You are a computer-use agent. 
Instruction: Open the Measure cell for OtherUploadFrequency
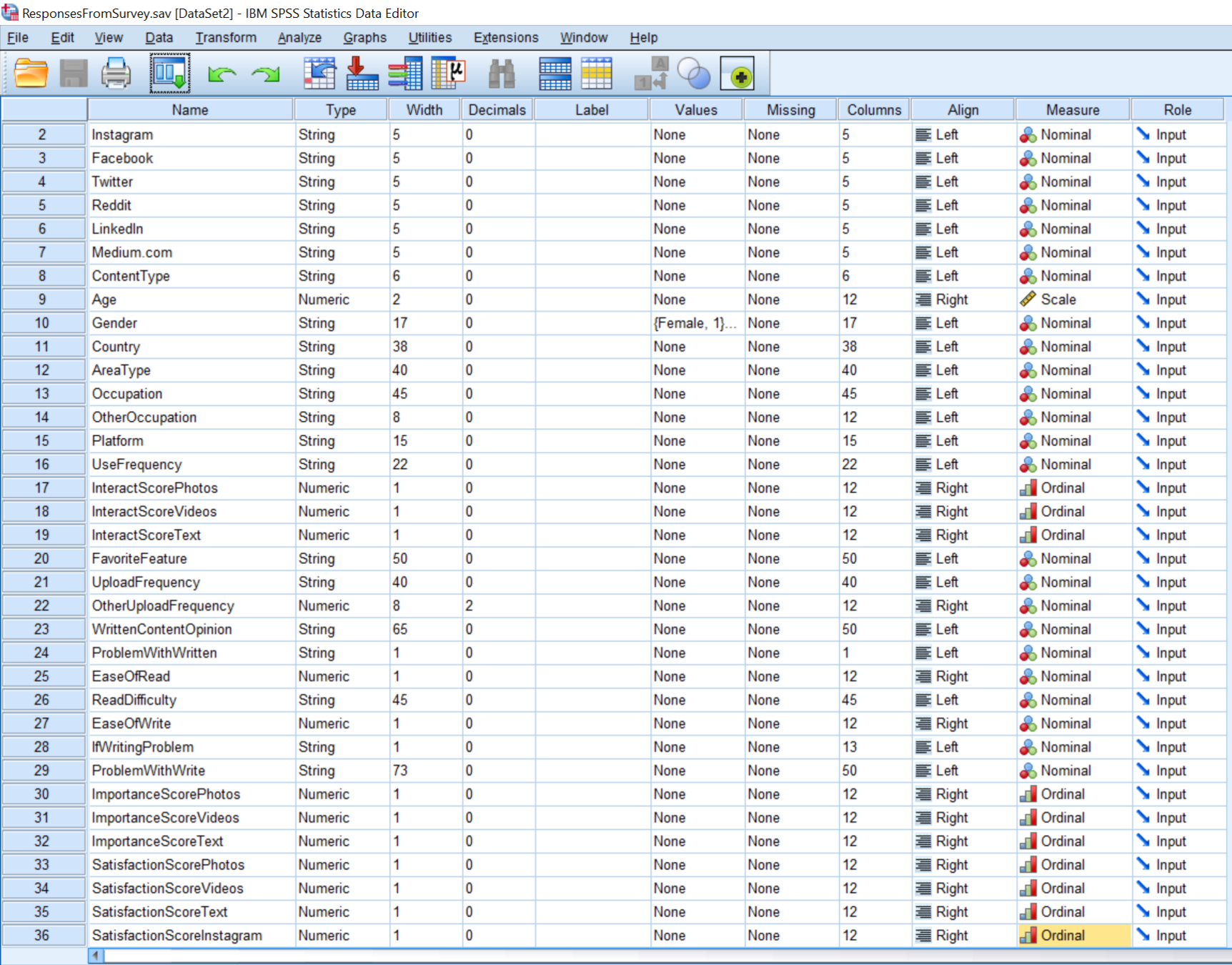coord(1073,606)
